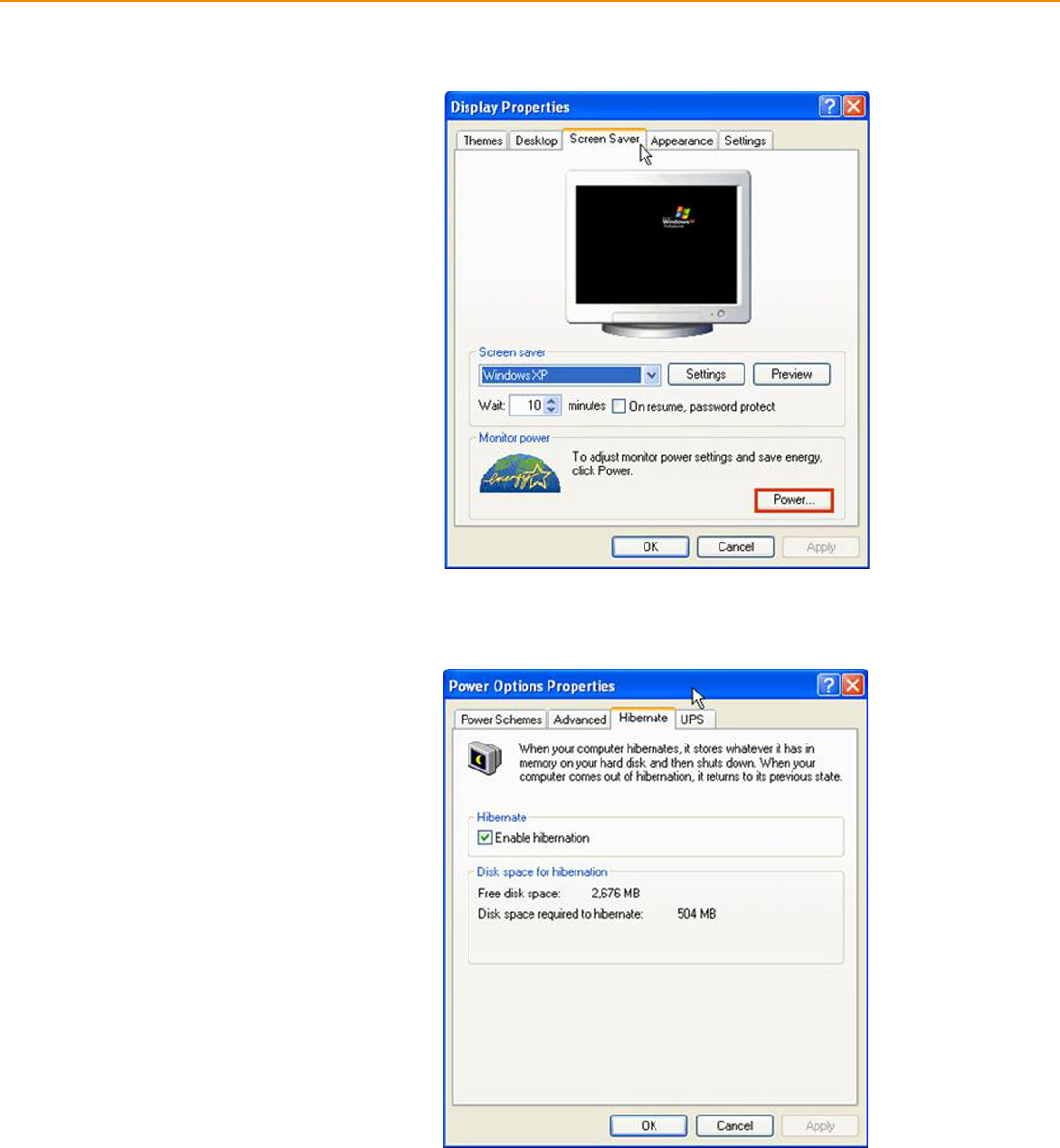Screen dimensions: 1060x1148
Task: Increase the wait minutes with up arrow
Action: 552,401
